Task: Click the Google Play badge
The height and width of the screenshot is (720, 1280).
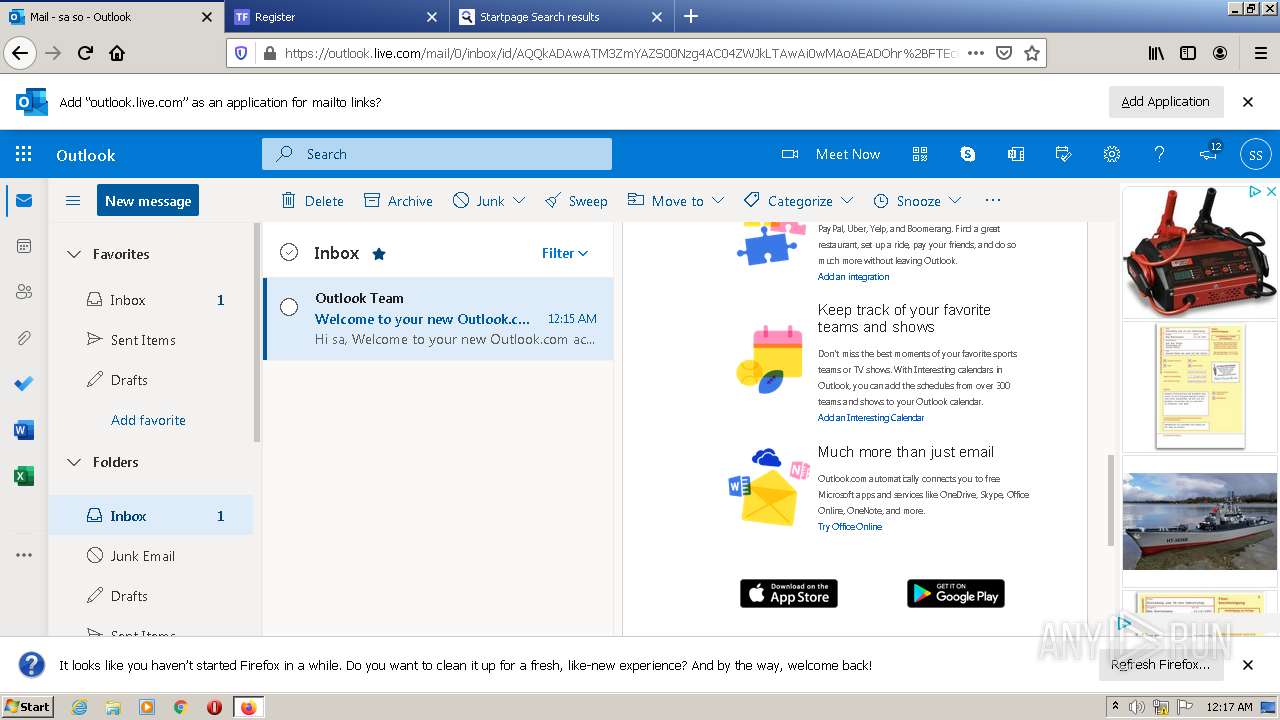Action: [x=956, y=593]
